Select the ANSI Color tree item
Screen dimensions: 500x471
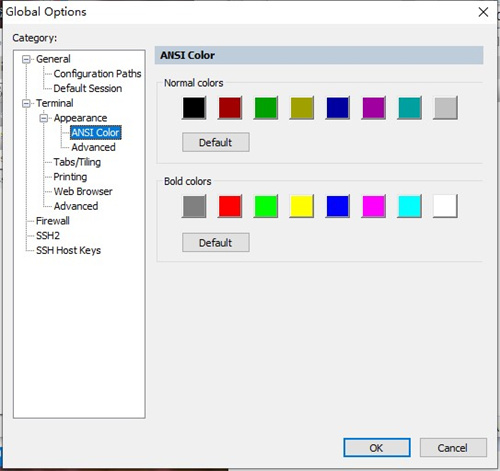[x=96, y=133]
